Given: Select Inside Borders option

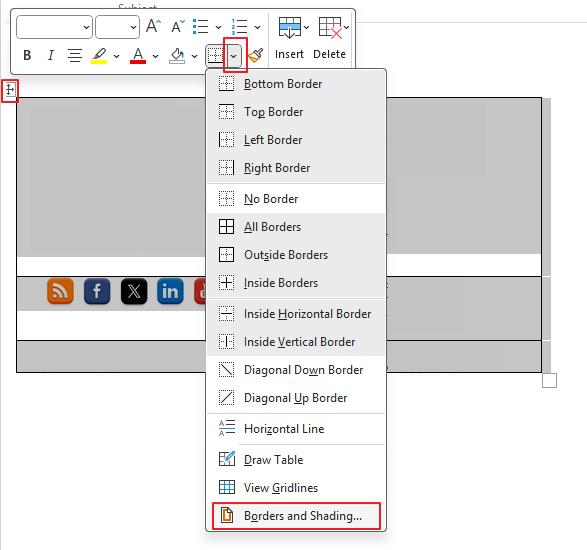Looking at the screenshot, I should [x=296, y=283].
